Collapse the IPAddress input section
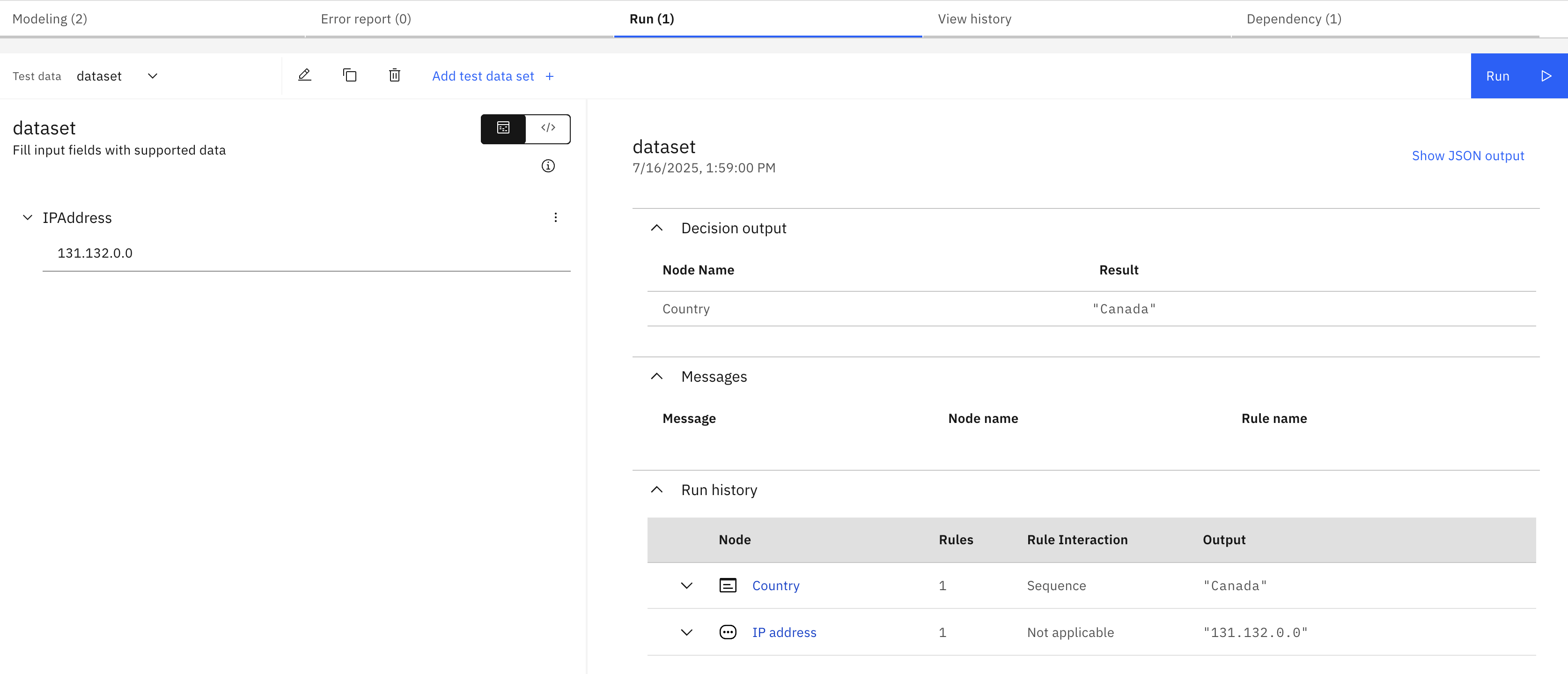Viewport: 1568px width, 674px height. coord(28,218)
